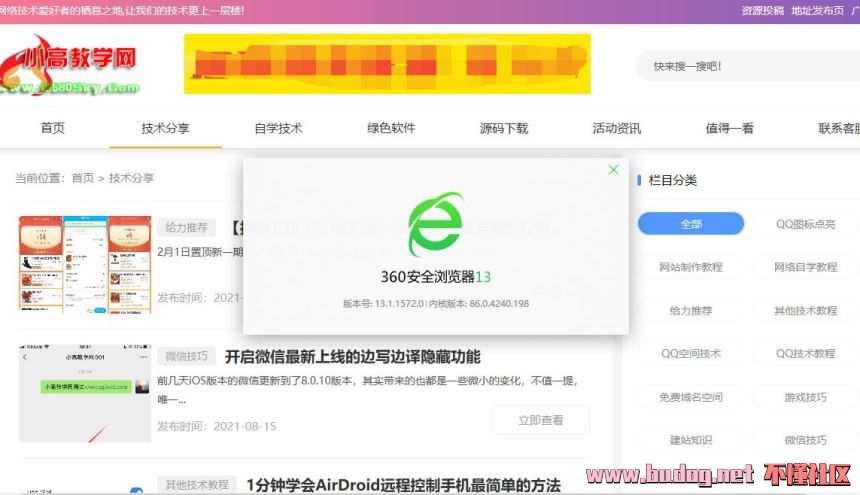Click the 立即查看 button
This screenshot has height=495, width=860.
(x=541, y=420)
